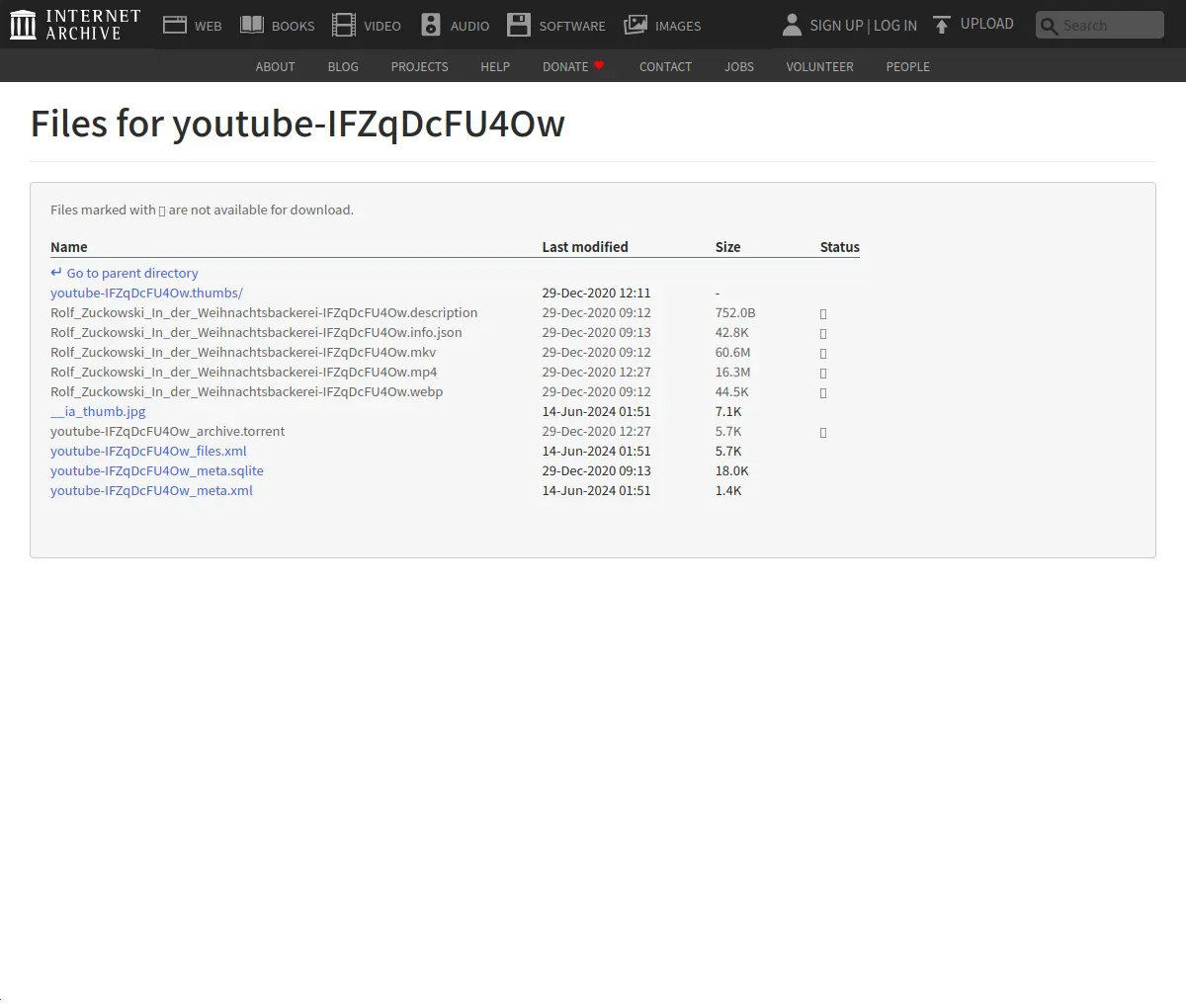
Task: Select the Name column header
Action: [x=69, y=247]
